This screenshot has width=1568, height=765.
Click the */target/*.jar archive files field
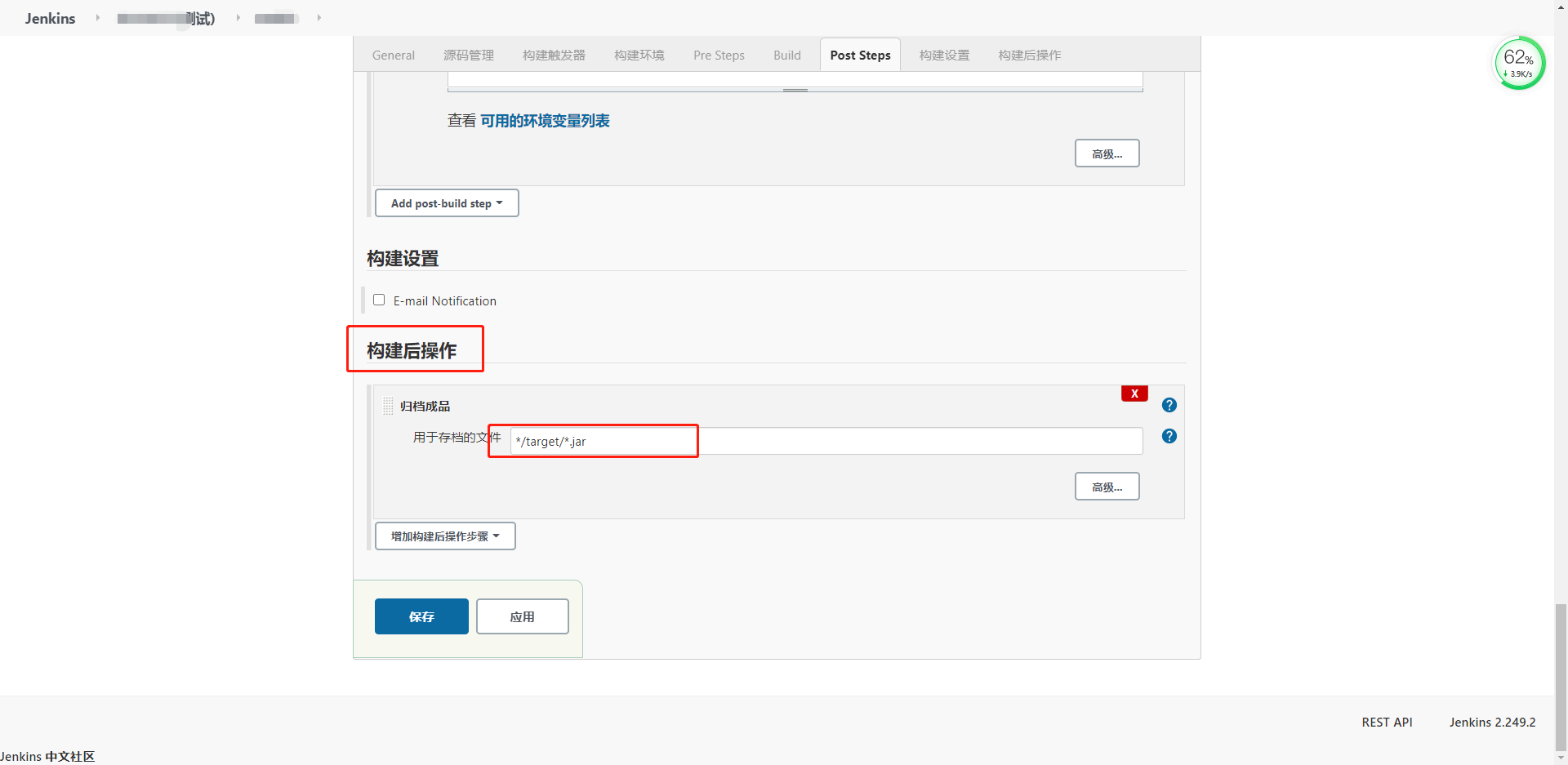(x=826, y=441)
